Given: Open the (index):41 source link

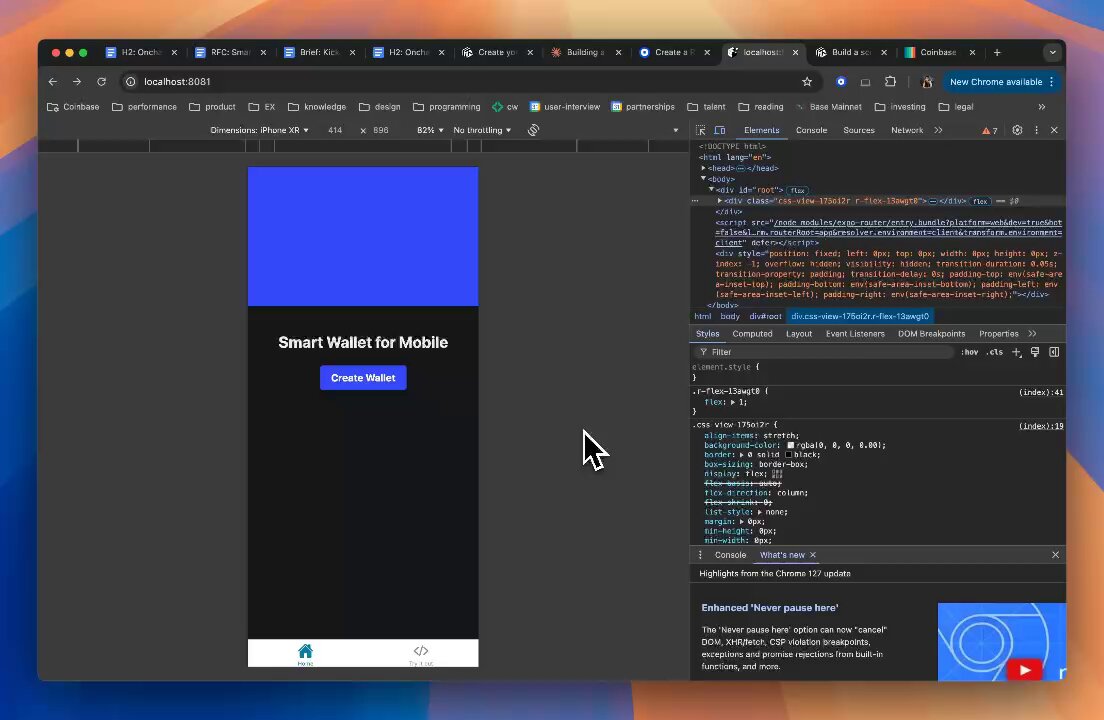Looking at the screenshot, I should coord(1041,392).
